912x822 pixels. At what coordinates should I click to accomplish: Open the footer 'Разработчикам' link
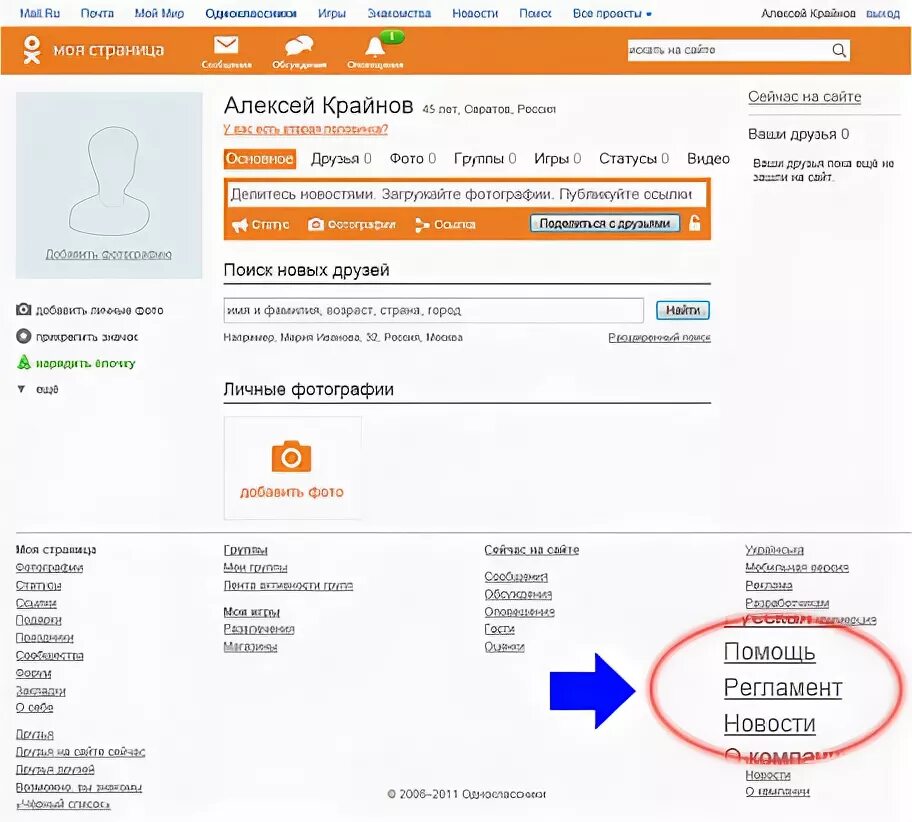[x=787, y=603]
